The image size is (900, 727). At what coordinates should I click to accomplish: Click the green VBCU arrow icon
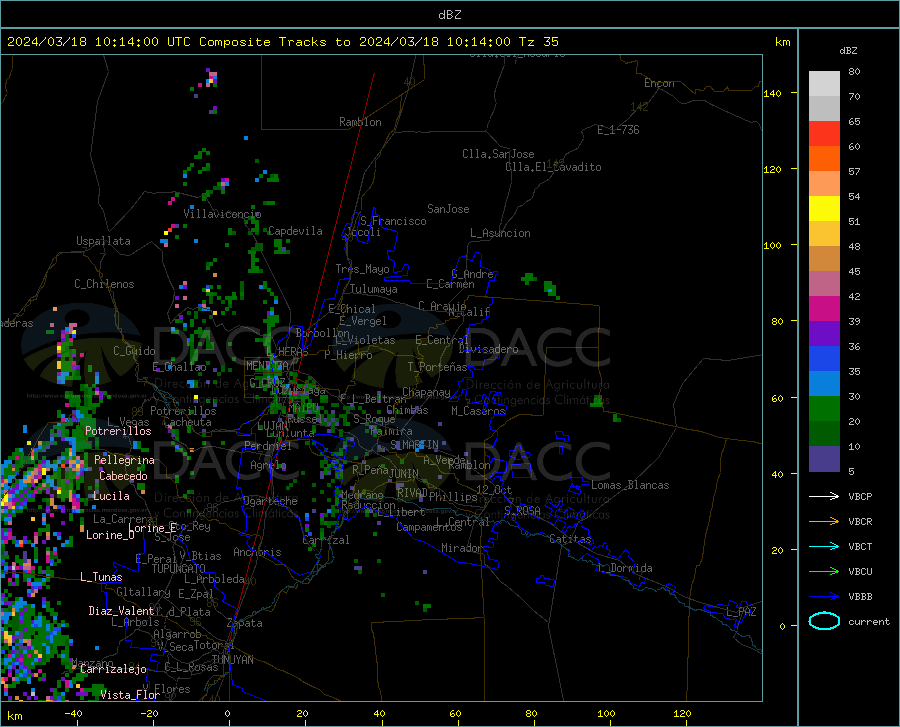pos(824,572)
